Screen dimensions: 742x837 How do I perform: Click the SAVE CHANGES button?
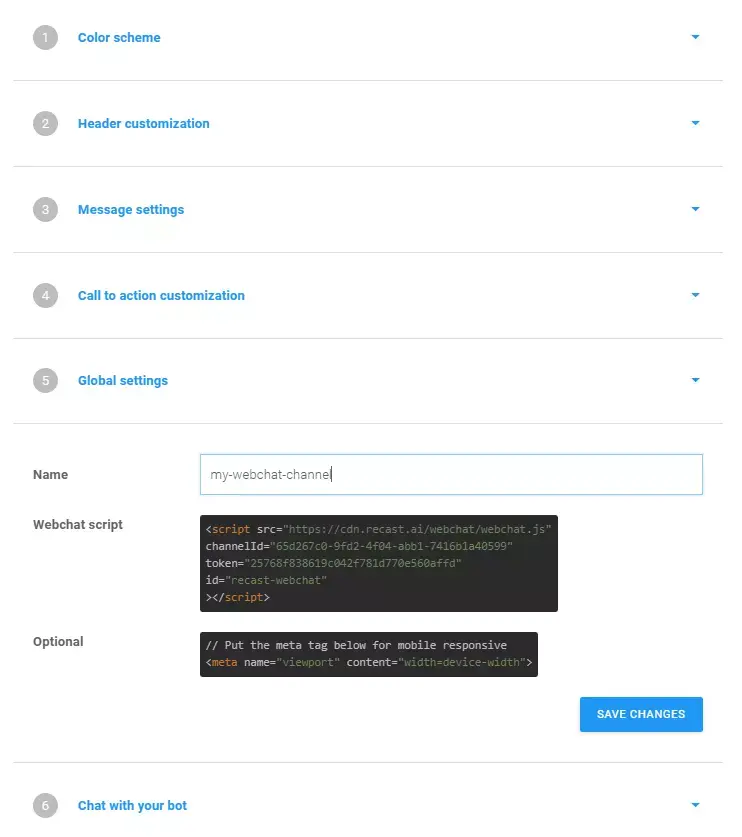pos(641,714)
